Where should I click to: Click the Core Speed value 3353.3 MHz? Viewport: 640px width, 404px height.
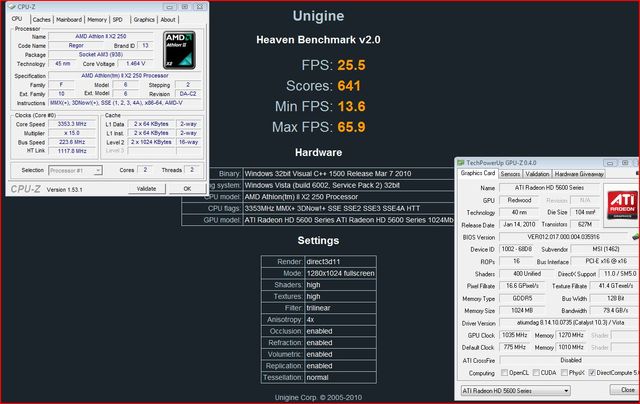coord(72,124)
